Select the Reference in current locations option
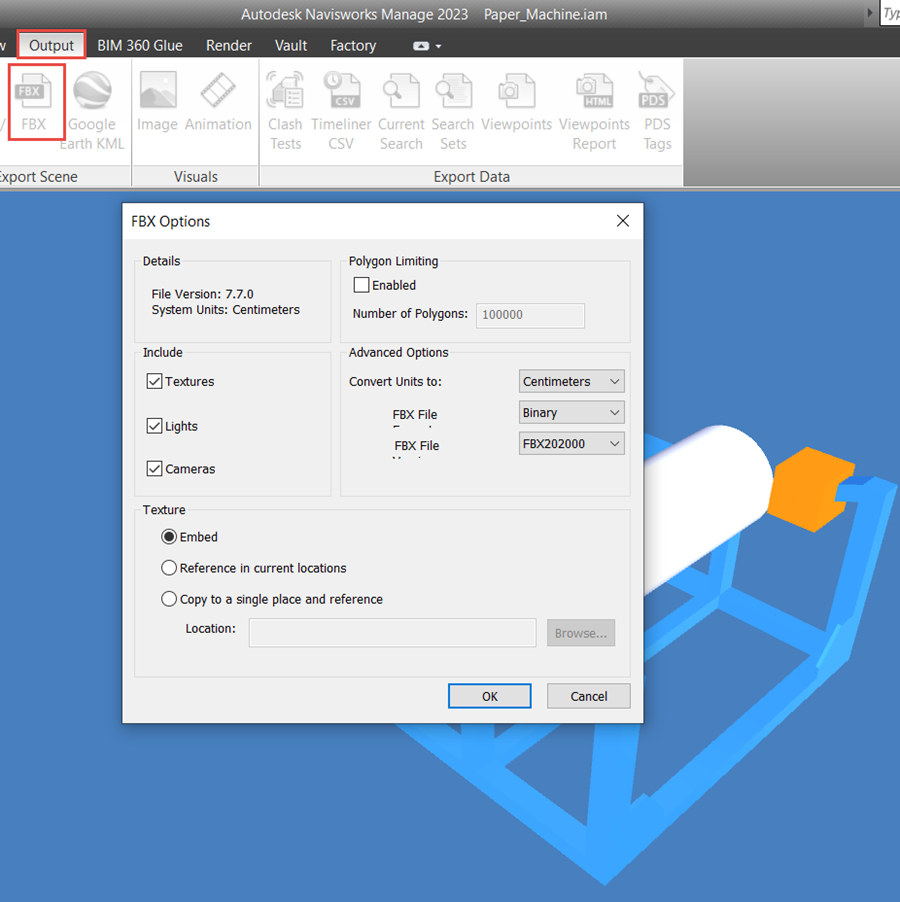Image resolution: width=900 pixels, height=902 pixels. 169,567
